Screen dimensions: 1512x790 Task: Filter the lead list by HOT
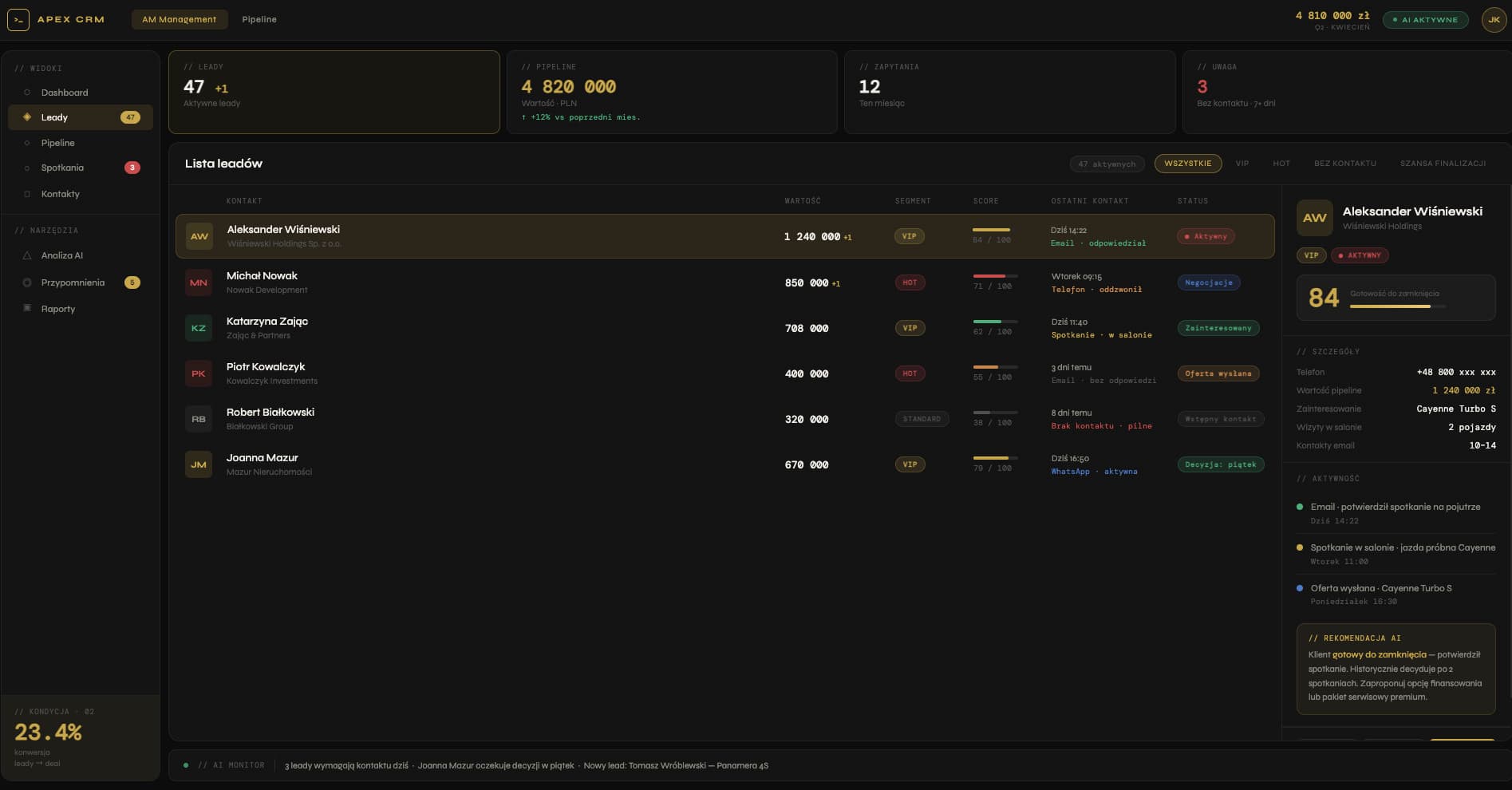[1281, 164]
